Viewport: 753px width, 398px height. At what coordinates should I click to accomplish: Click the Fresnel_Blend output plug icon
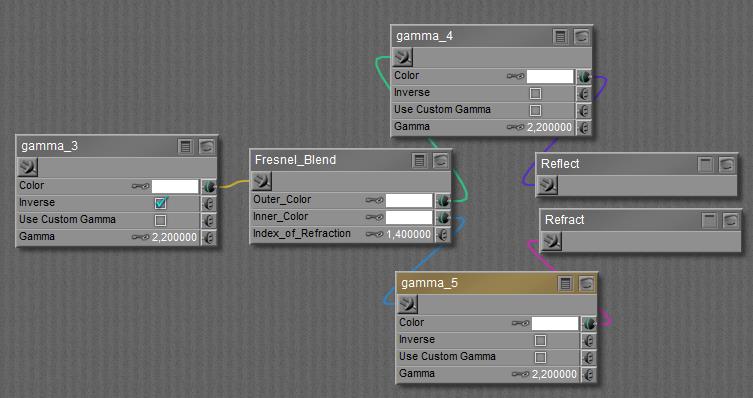coord(262,181)
